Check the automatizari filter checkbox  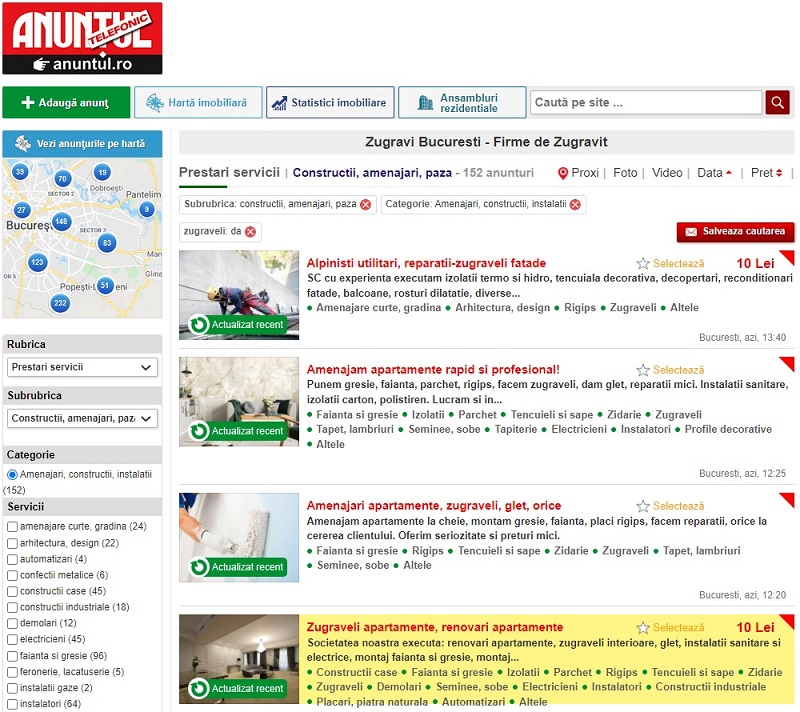click(13, 560)
